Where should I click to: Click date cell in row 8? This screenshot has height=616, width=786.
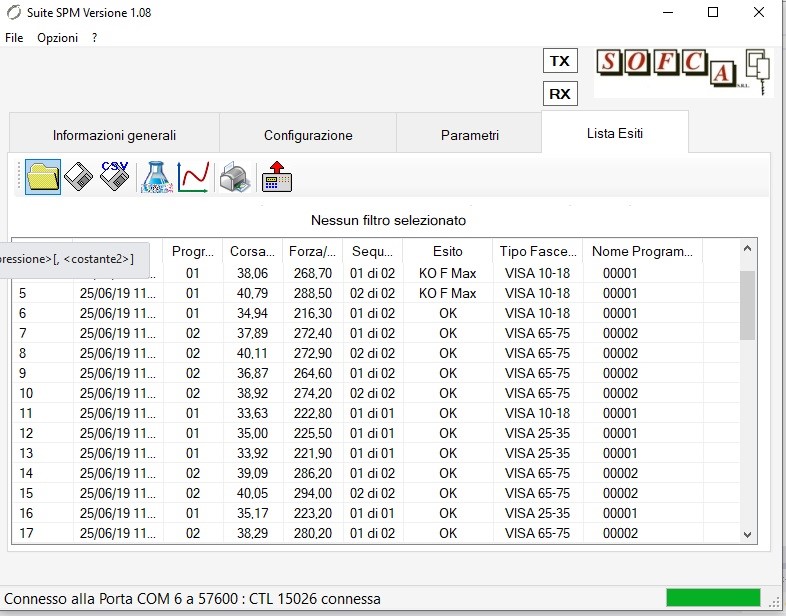click(x=118, y=353)
